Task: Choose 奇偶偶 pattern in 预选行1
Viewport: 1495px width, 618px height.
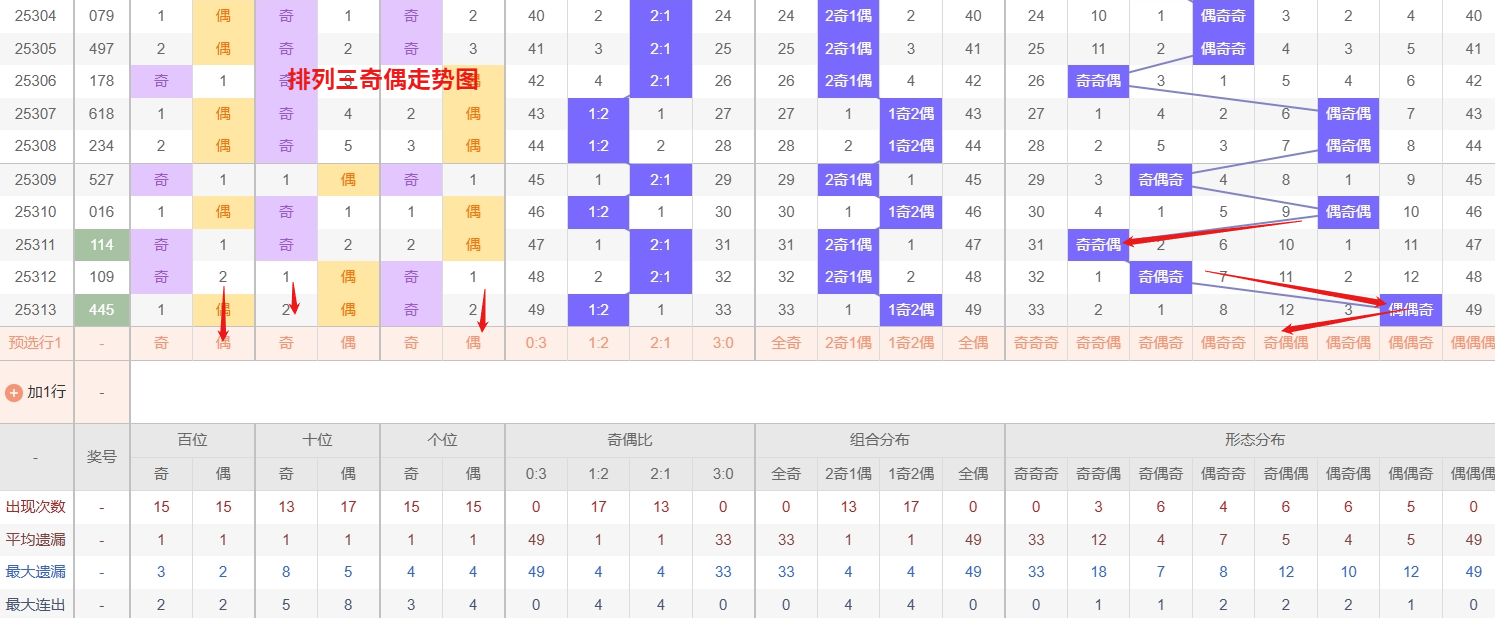Action: (1285, 343)
